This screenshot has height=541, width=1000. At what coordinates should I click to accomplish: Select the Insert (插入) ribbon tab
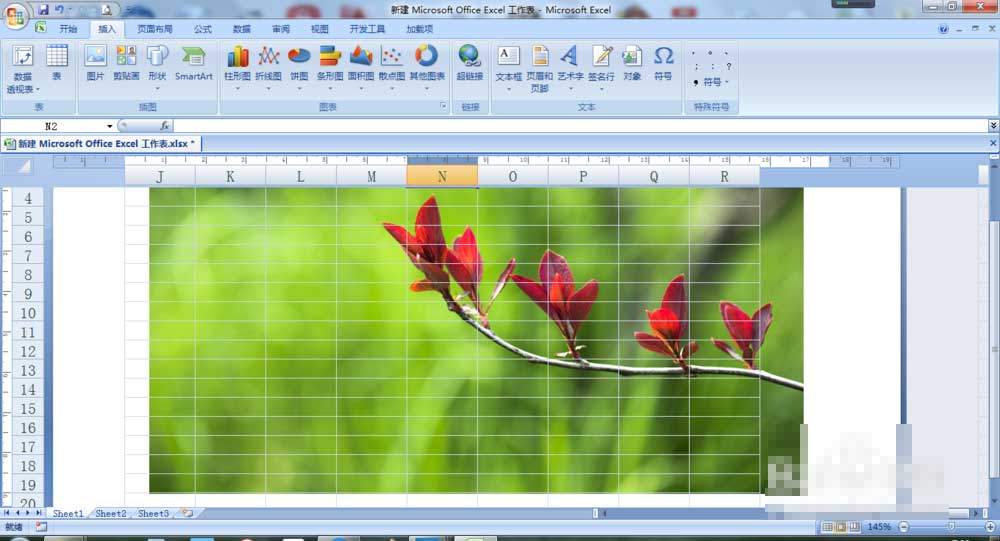click(107, 29)
